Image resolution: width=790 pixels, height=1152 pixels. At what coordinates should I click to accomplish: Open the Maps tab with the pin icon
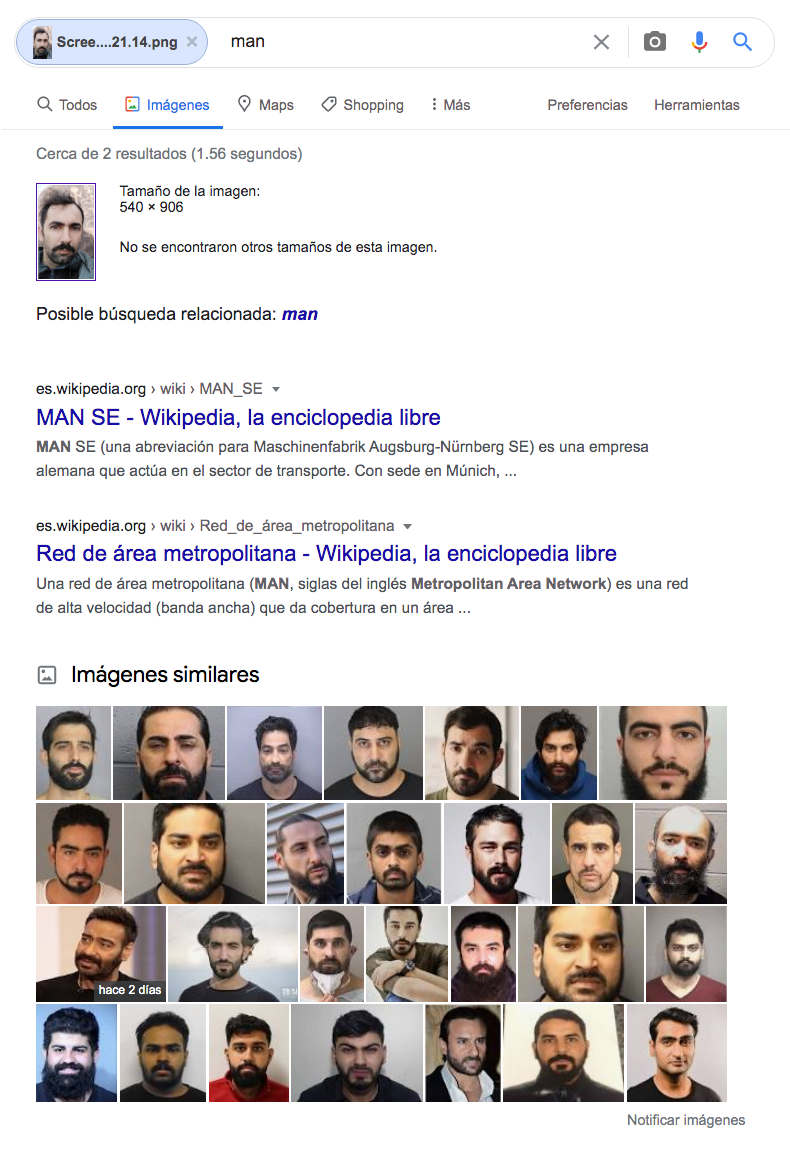265,105
